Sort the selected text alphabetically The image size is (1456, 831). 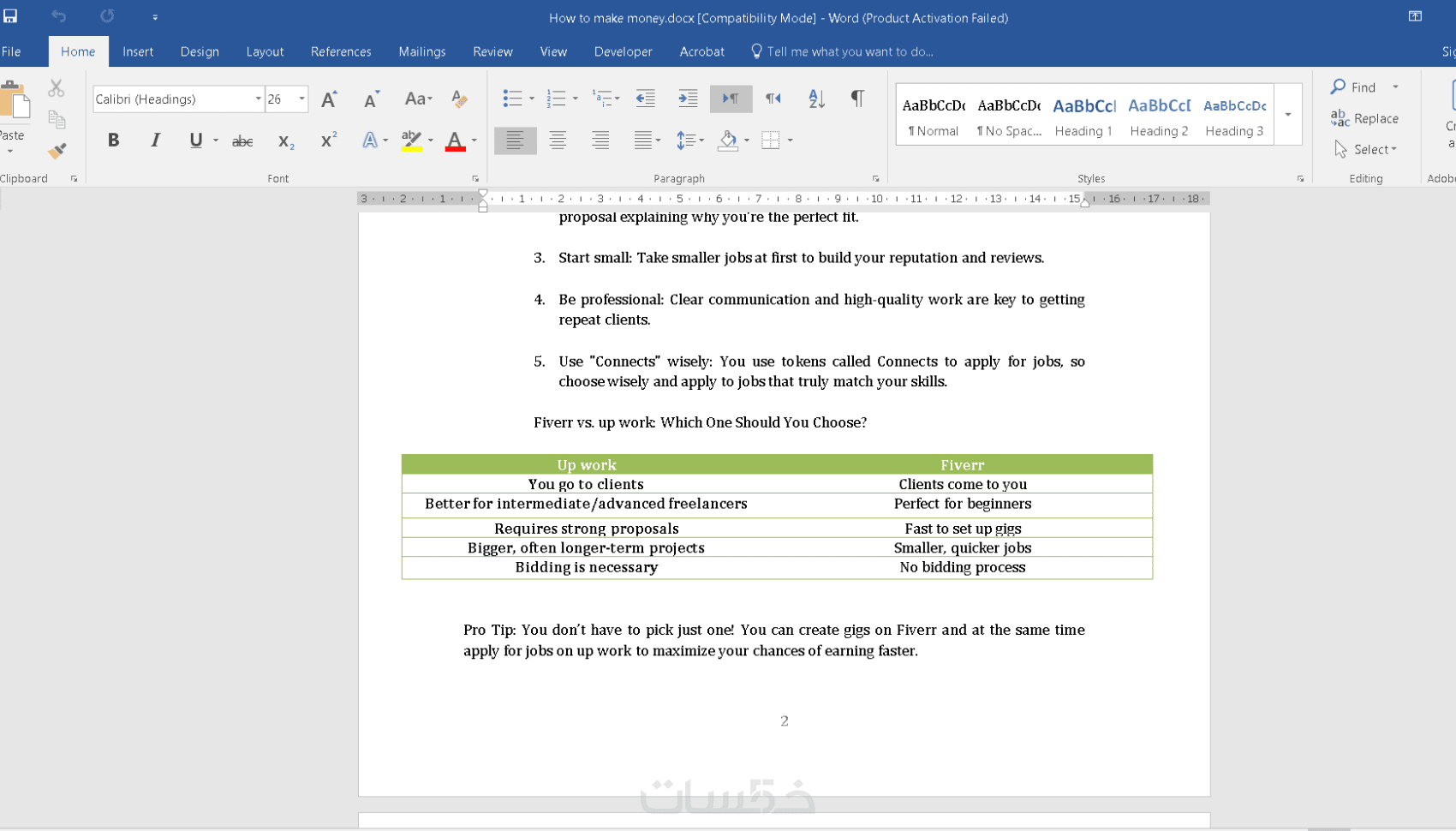click(816, 99)
